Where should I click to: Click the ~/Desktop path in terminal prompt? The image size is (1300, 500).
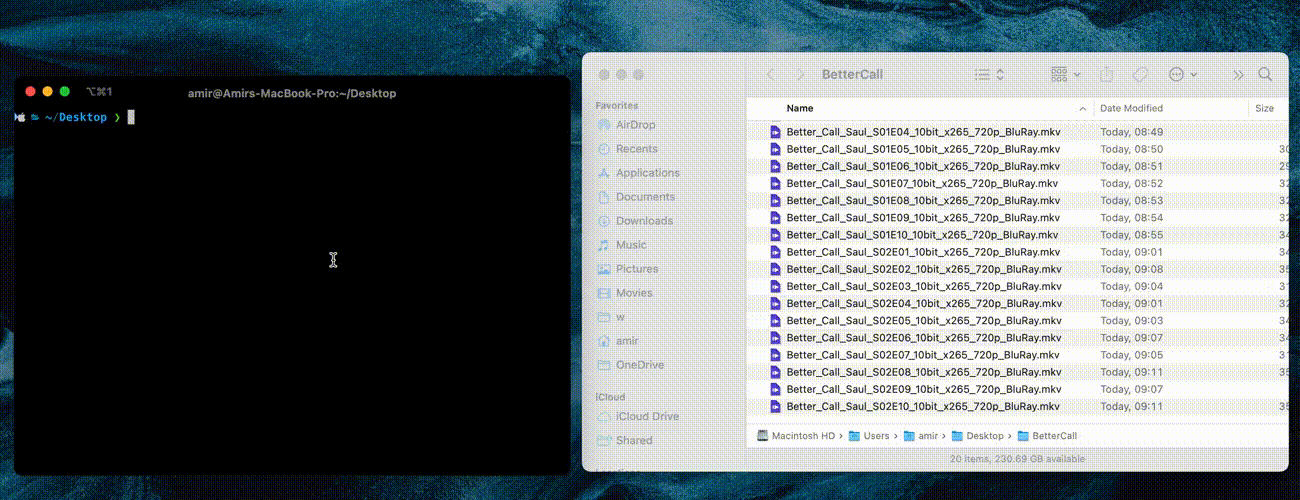coord(75,118)
